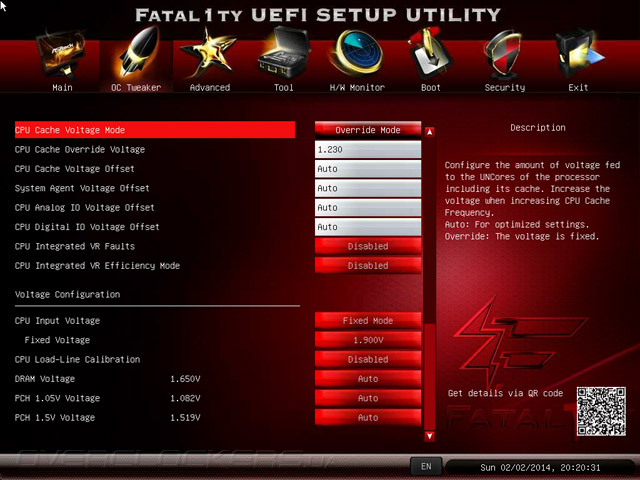Edit the CPU Digital IO Voltage Offset field
This screenshot has height=480, width=640.
368,227
